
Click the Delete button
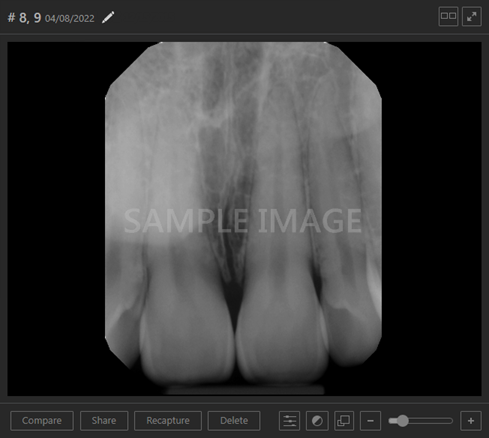click(x=234, y=421)
